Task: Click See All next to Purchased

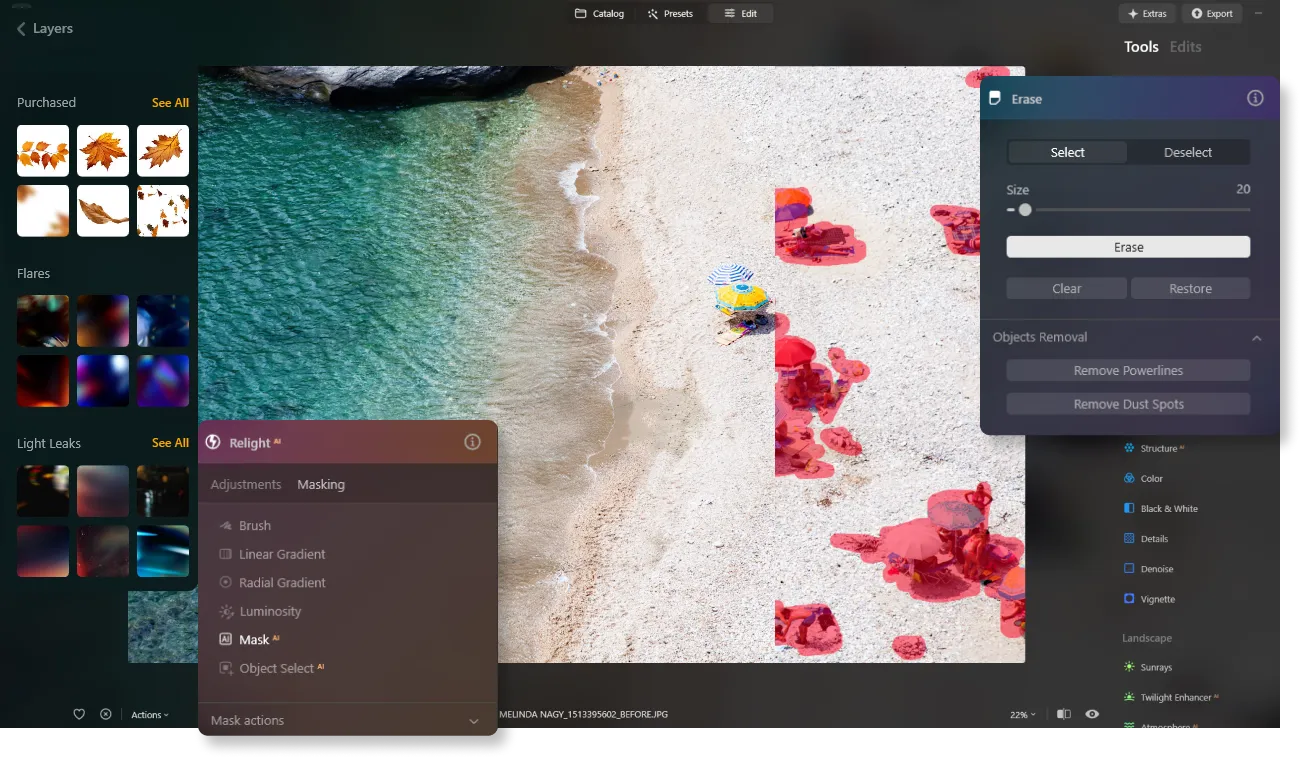Action: point(170,103)
